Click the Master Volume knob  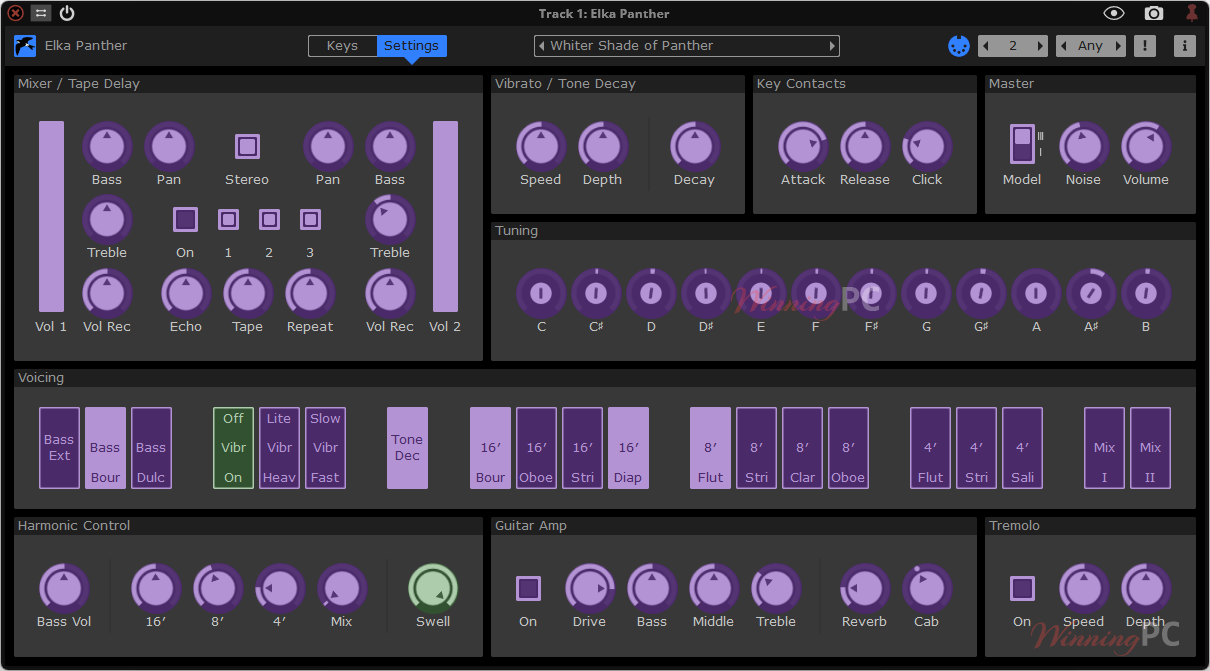pyautogui.click(x=1146, y=146)
